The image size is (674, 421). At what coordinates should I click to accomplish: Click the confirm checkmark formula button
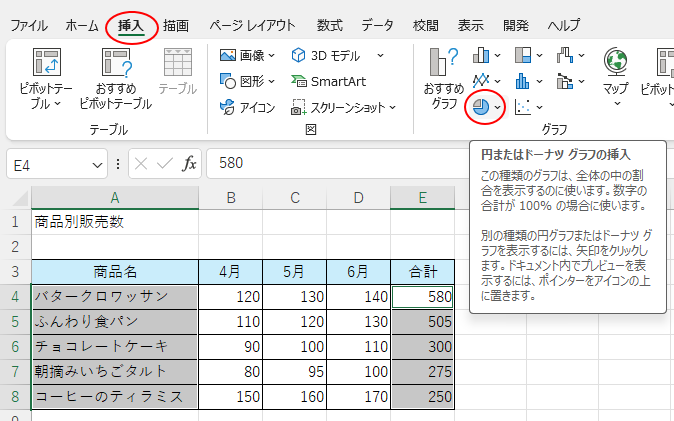pos(165,163)
